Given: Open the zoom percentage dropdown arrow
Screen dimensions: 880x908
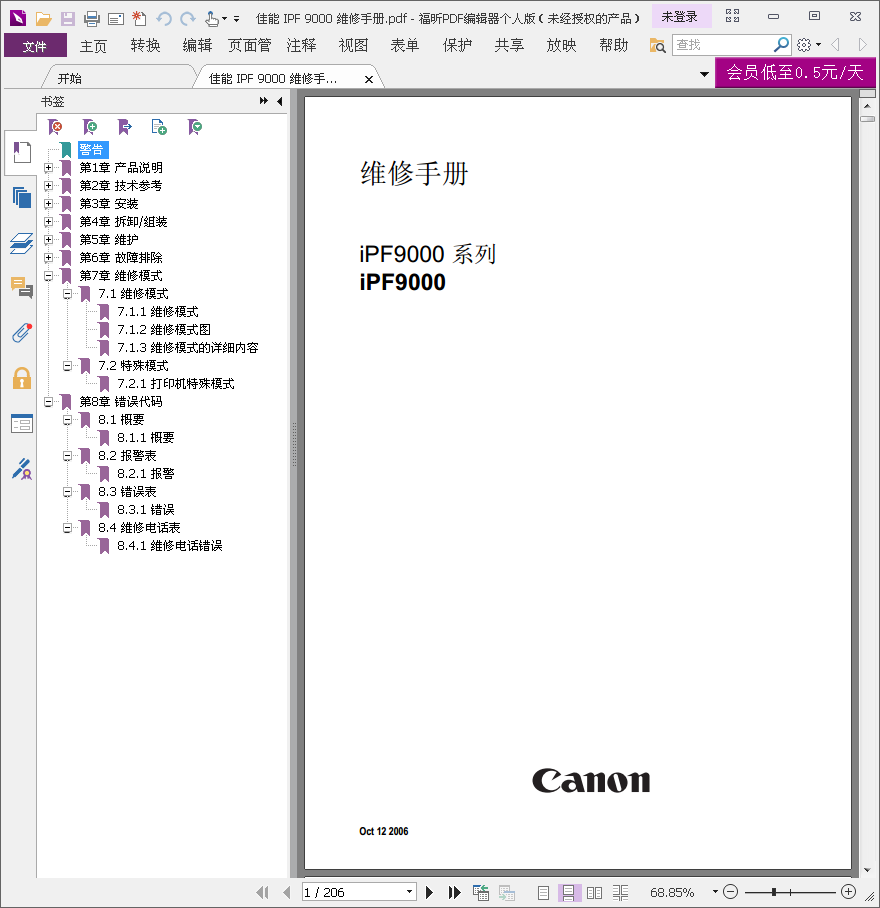Looking at the screenshot, I should tap(715, 892).
